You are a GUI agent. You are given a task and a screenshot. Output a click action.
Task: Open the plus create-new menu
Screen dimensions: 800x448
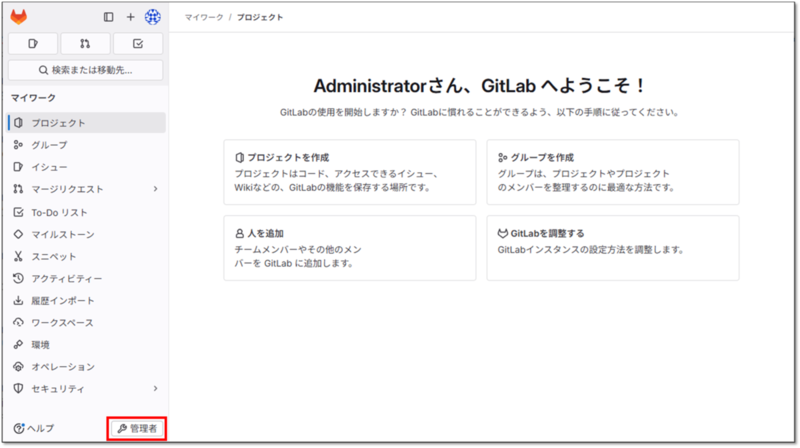coord(131,17)
